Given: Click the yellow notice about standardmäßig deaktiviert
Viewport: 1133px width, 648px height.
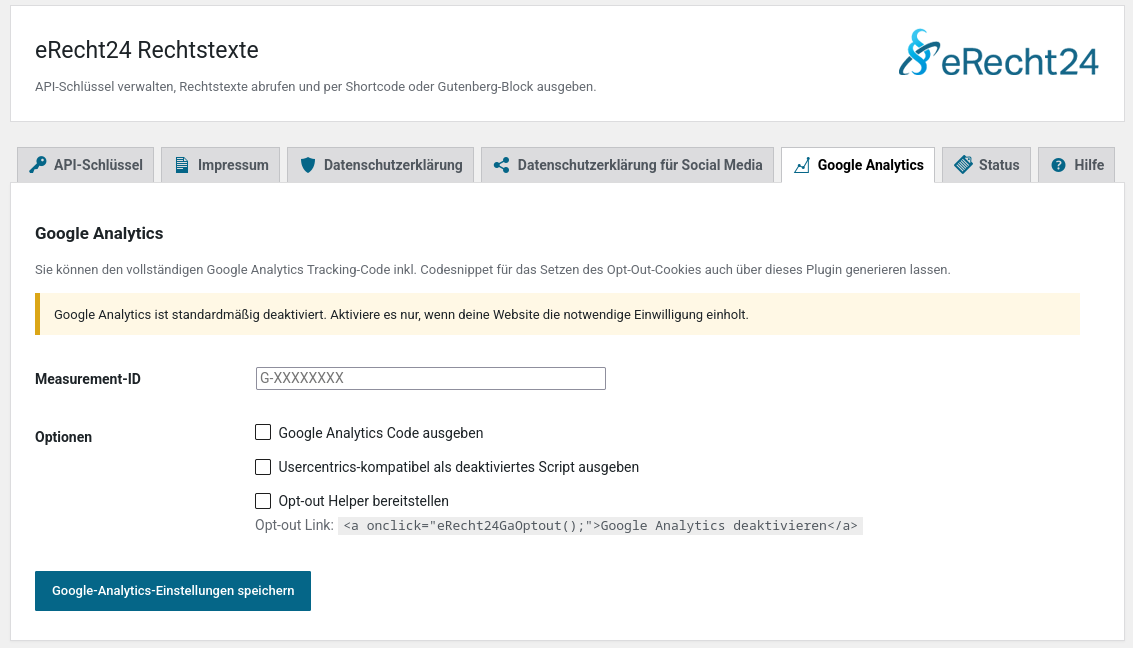Looking at the screenshot, I should click(x=557, y=314).
